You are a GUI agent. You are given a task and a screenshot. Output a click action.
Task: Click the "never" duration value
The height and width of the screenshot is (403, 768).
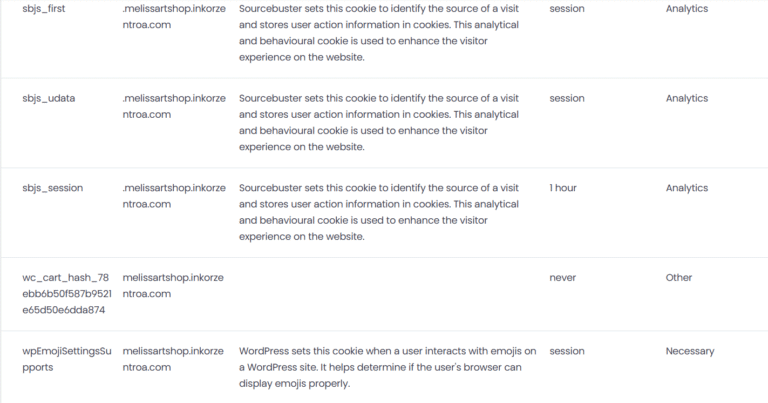[562, 277]
